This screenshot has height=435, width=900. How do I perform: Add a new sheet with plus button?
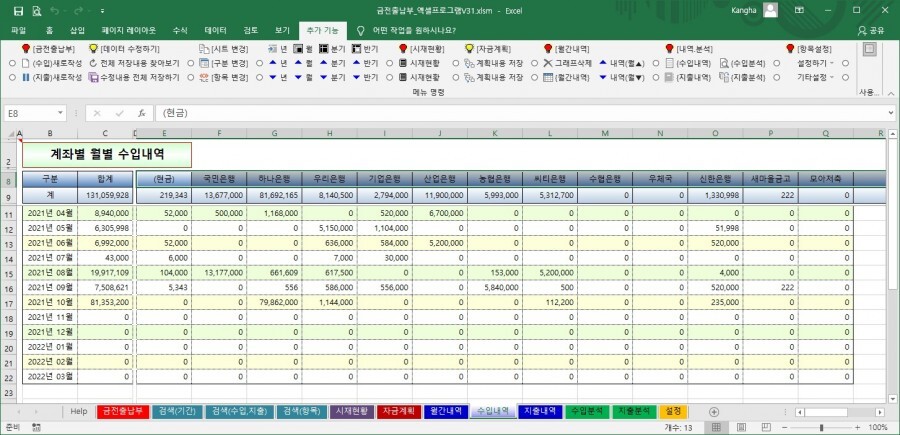click(x=713, y=411)
